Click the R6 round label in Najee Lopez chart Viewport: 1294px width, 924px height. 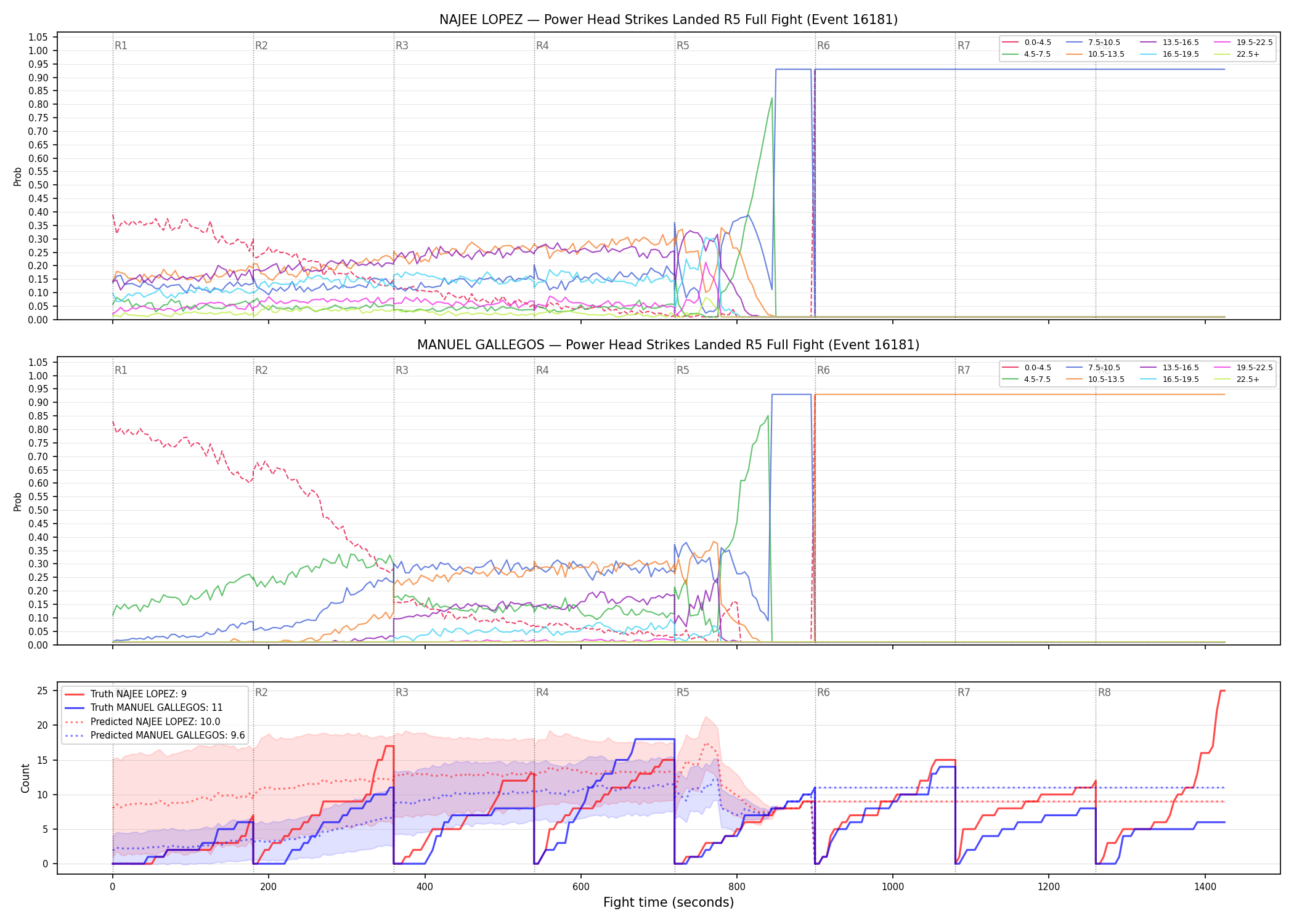pos(823,46)
